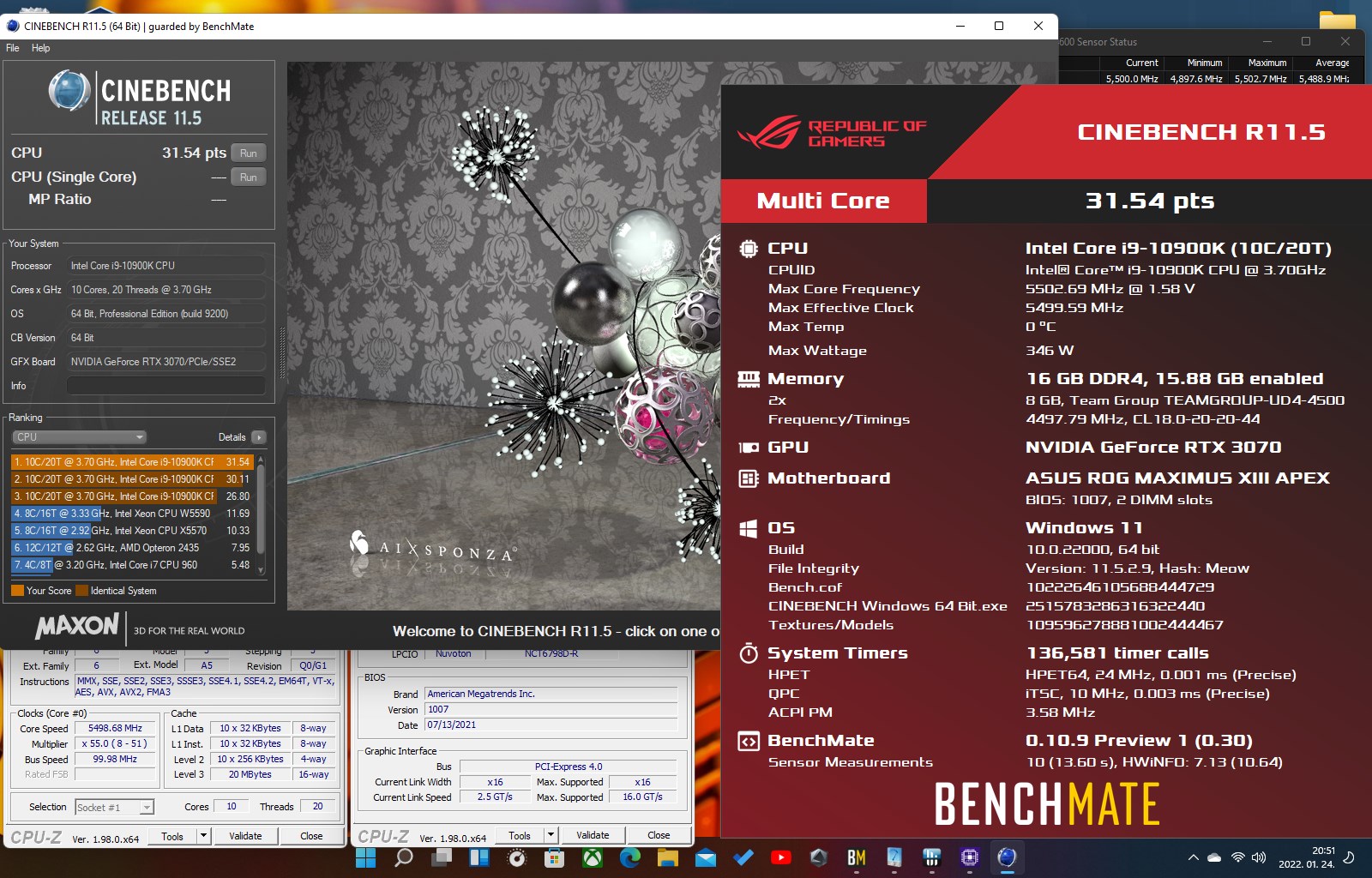Click the Info input field
The height and width of the screenshot is (878, 1372).
click(x=166, y=386)
